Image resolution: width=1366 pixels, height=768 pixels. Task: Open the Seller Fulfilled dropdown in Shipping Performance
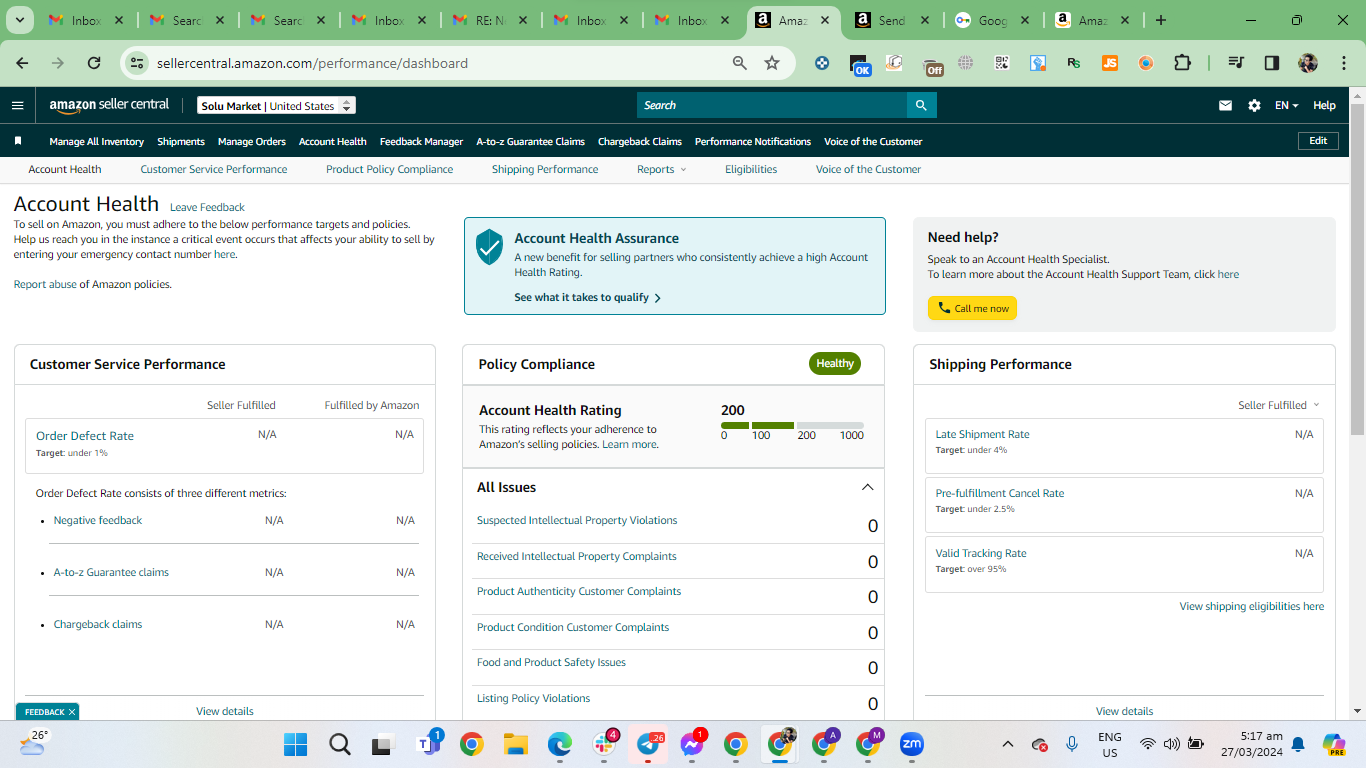coord(1279,405)
